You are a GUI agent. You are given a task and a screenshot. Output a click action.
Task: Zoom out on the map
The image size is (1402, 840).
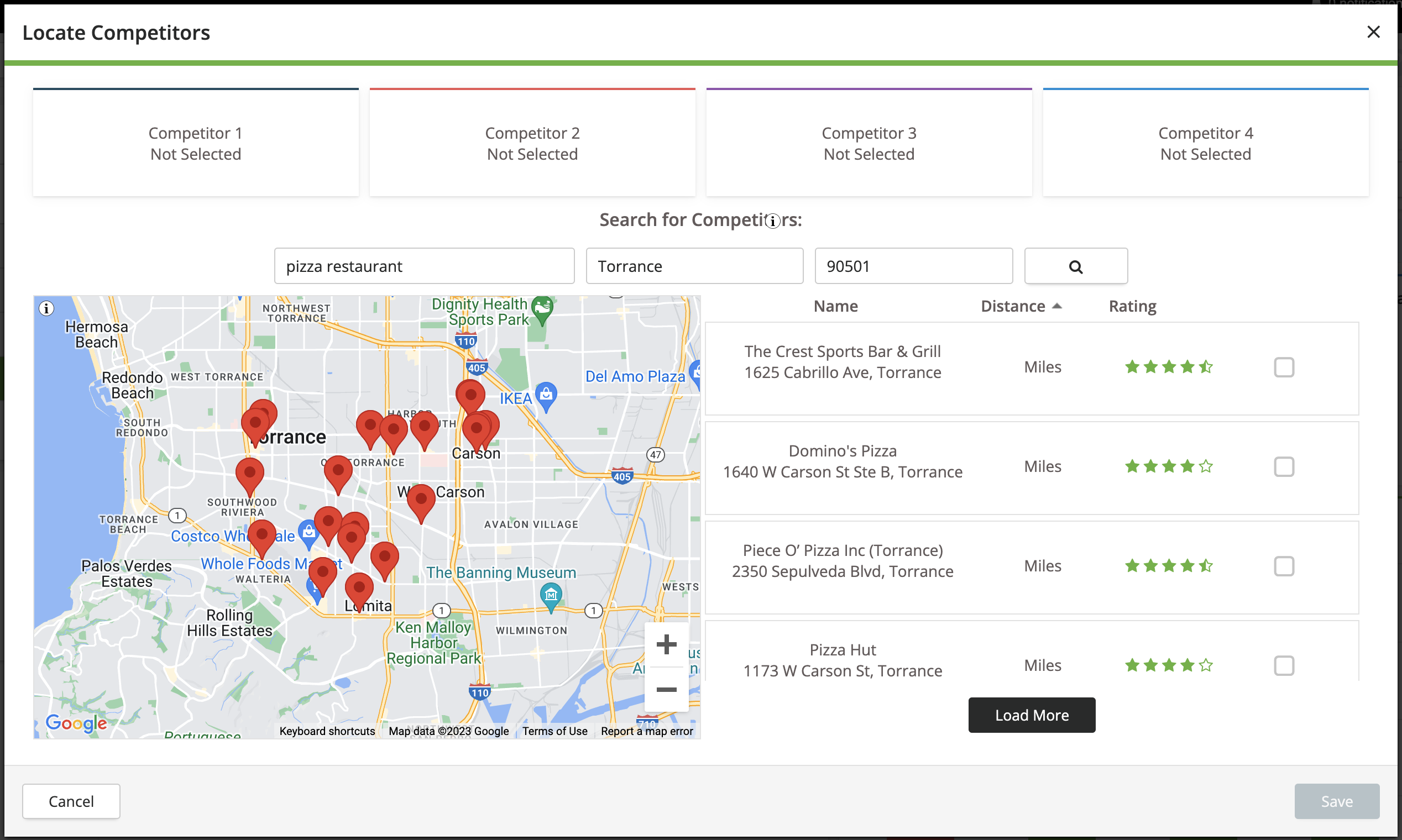point(666,689)
